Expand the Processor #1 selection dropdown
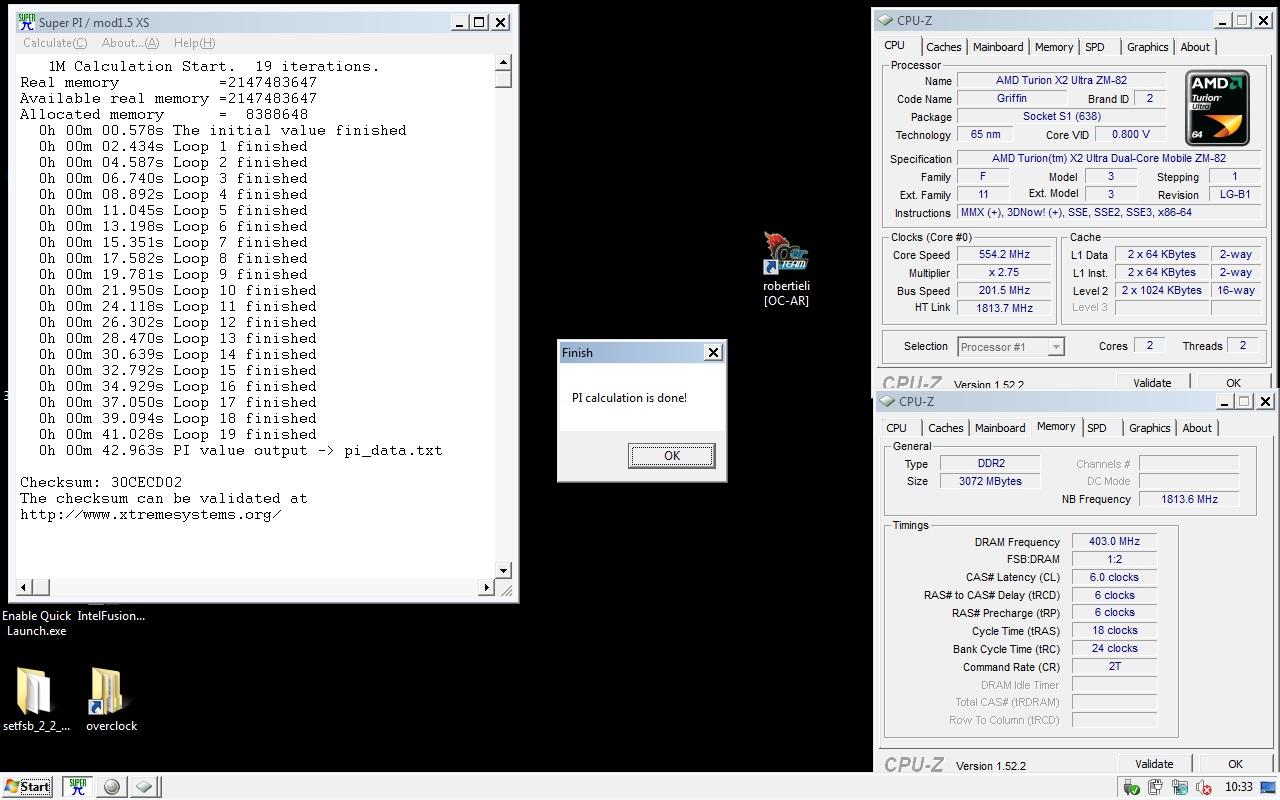The image size is (1280, 800). coord(1055,347)
